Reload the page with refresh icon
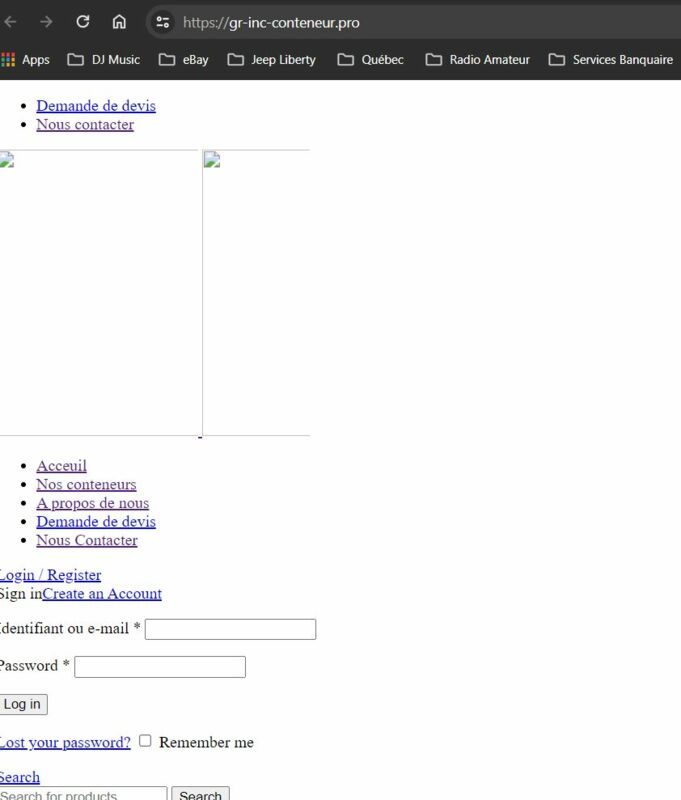681x800 pixels. tap(83, 22)
